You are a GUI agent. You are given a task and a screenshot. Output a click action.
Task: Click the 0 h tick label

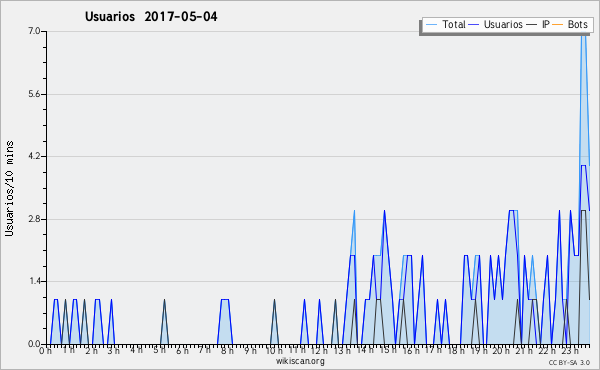45,350
